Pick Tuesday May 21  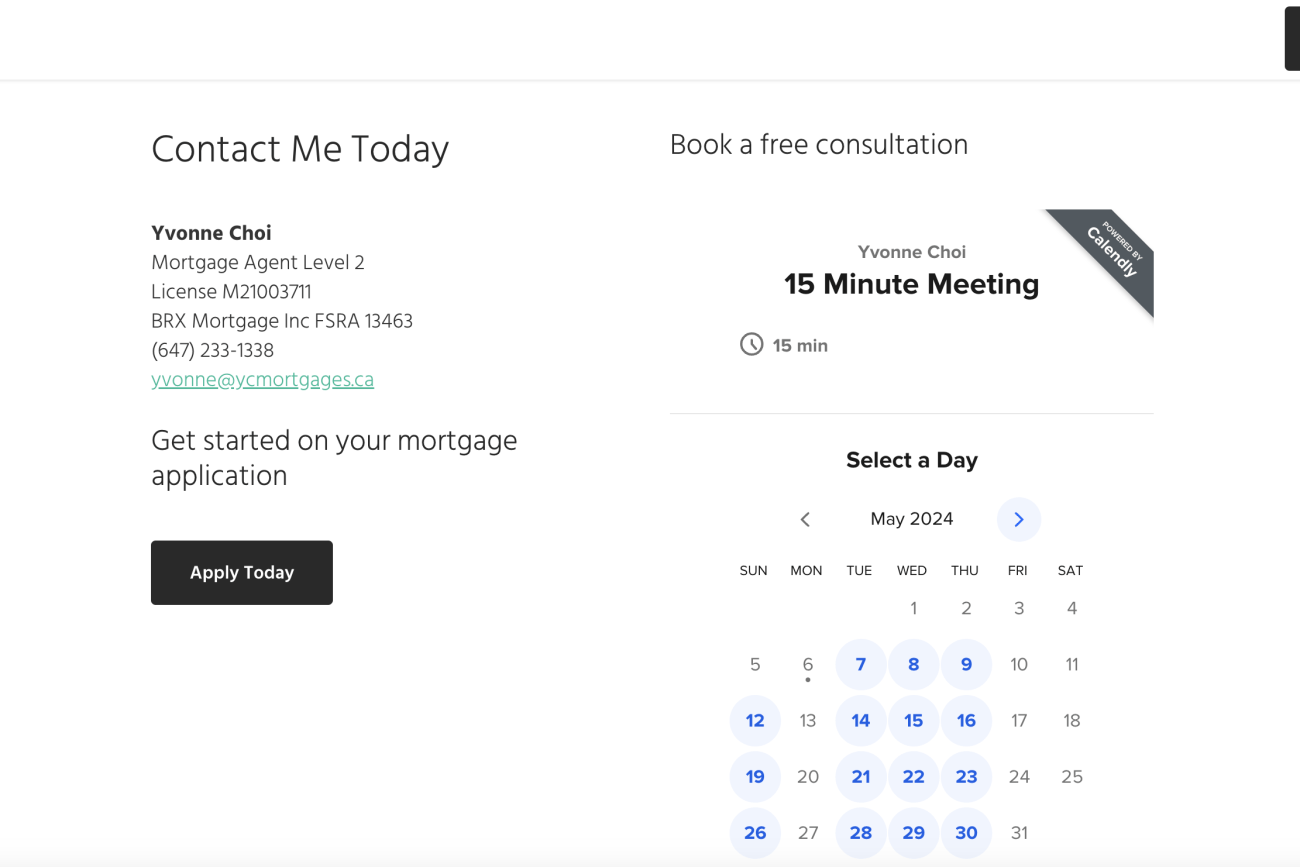point(860,776)
